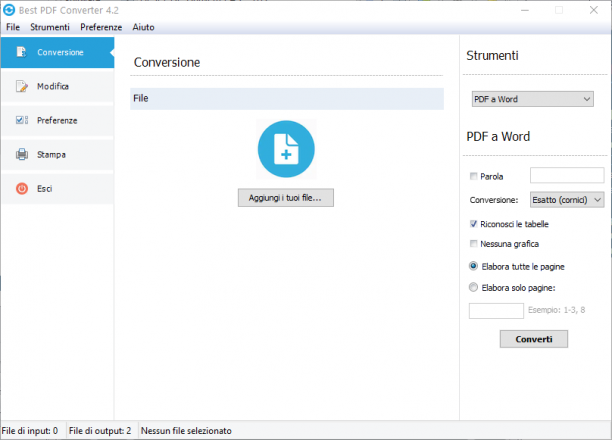The image size is (612, 440).
Task: Open the Preferenze menu in menu bar
Action: (x=101, y=27)
